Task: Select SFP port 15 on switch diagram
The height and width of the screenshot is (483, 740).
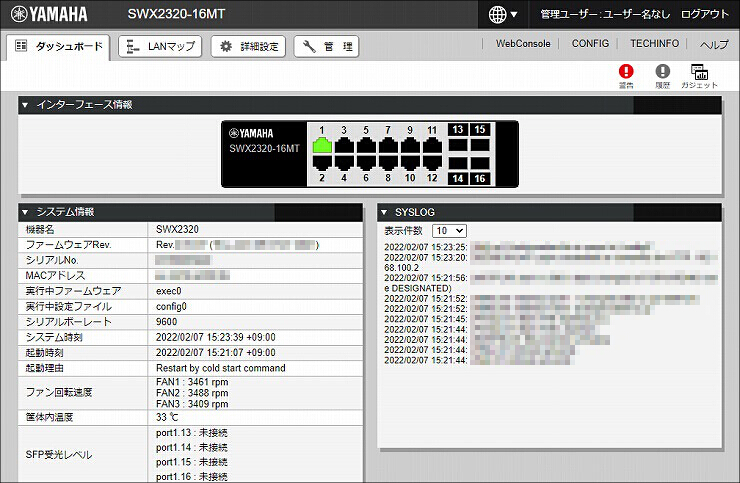Action: [480, 145]
